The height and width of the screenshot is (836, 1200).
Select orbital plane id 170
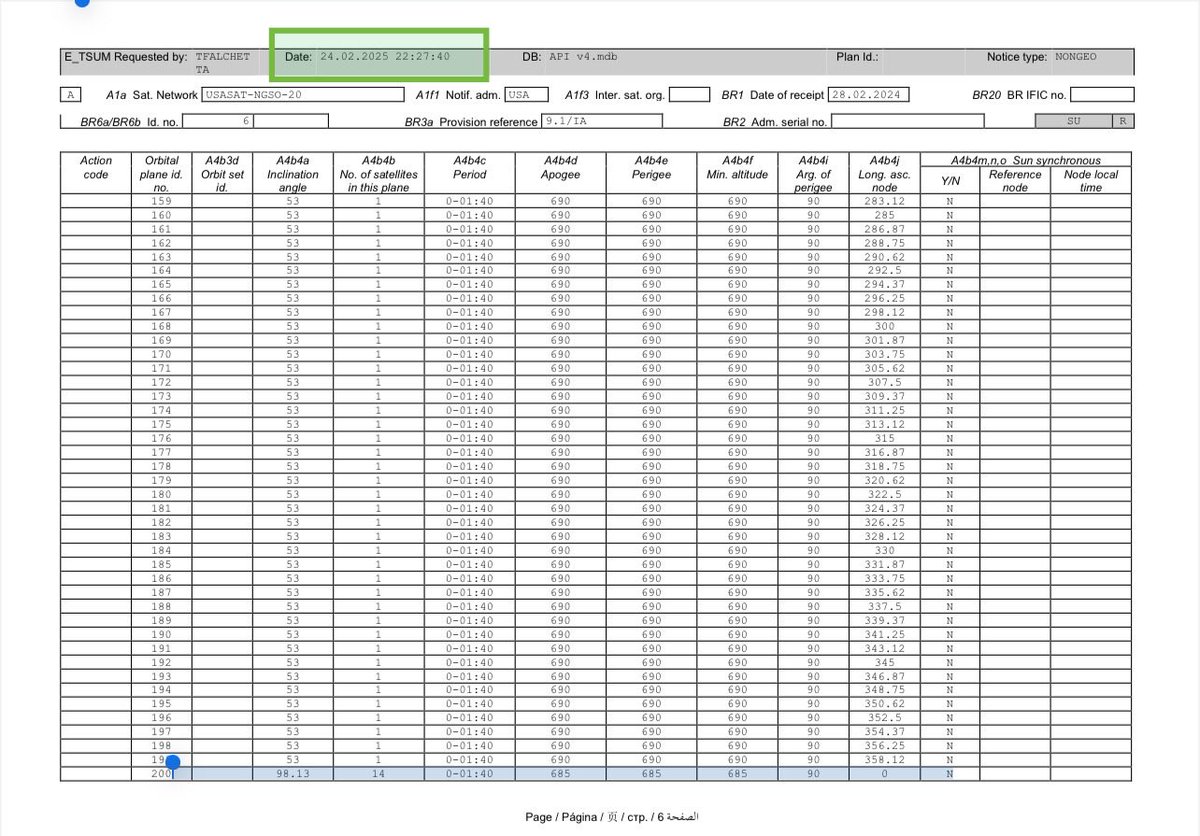161,354
